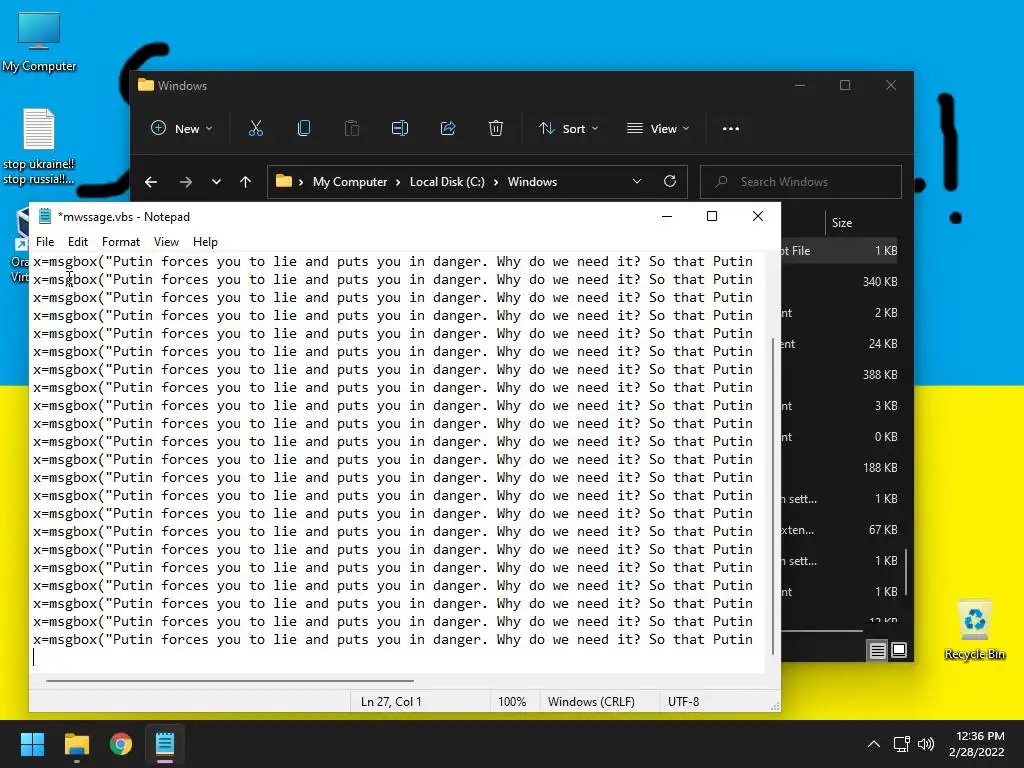The height and width of the screenshot is (768, 1024).
Task: Select the 67 KB file row
Action: pos(839,530)
